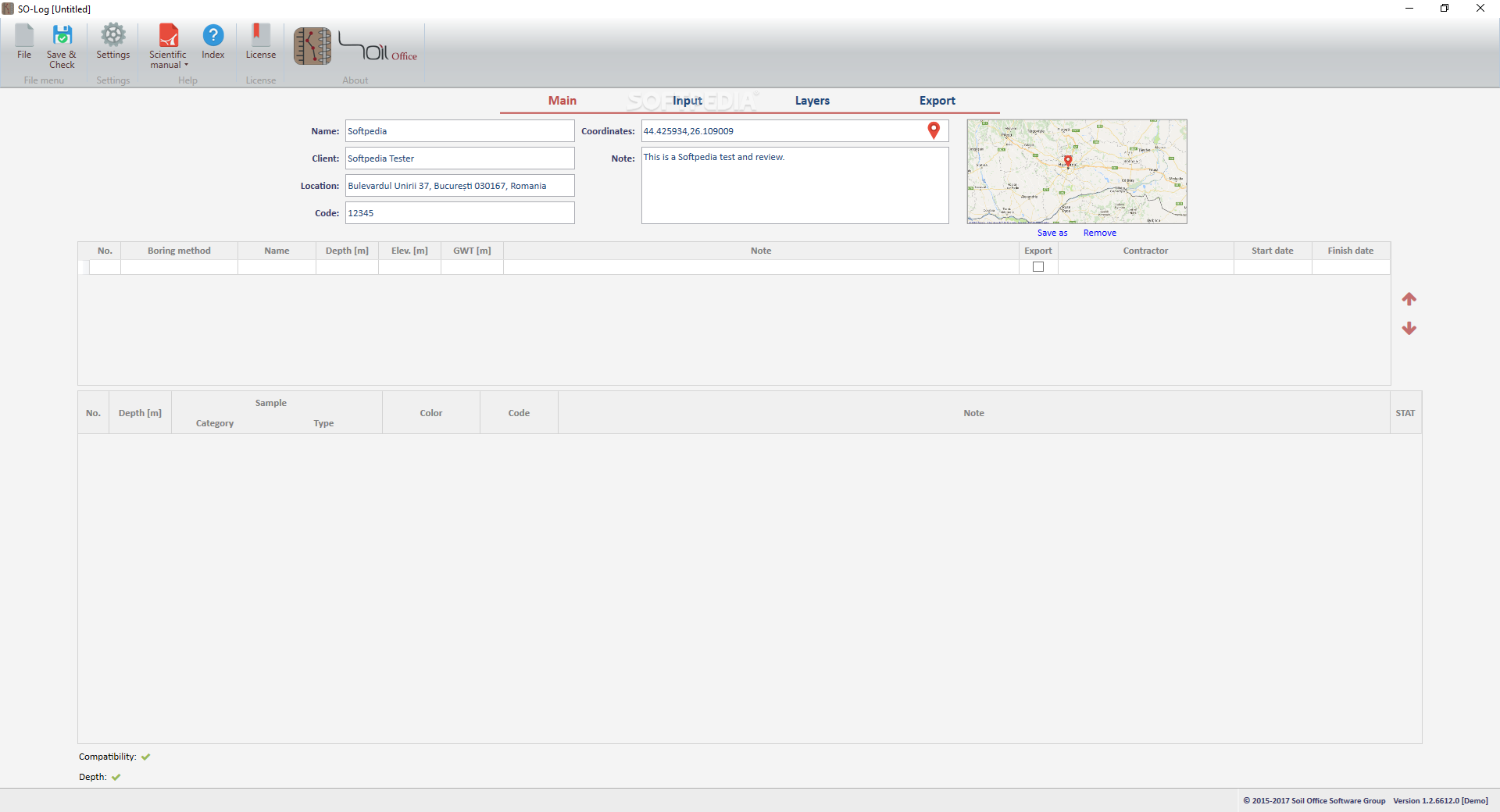Viewport: 1500px width, 812px height.
Task: Click the SO-Log borehole logo icon
Action: tap(312, 46)
